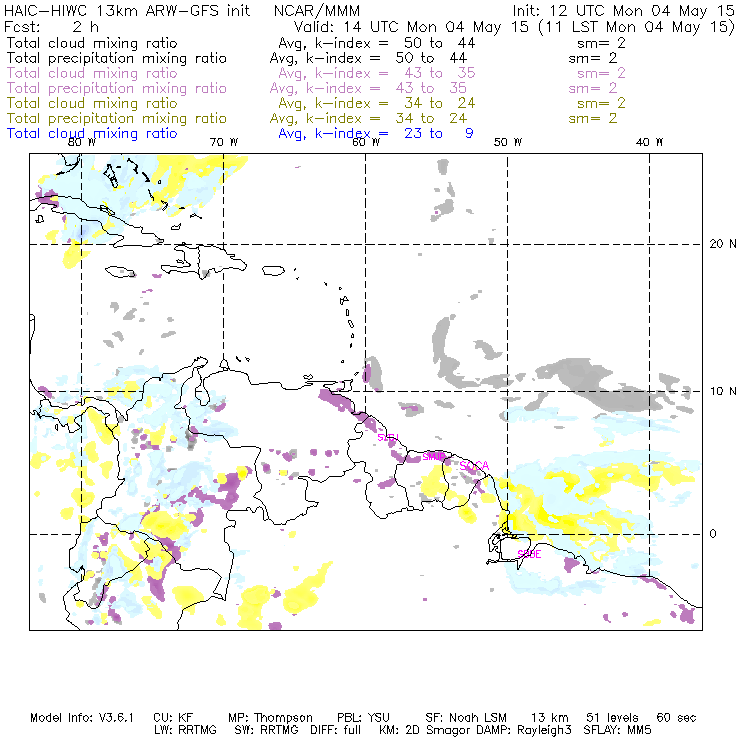Click the olive "Total cloud mixing ratio" legend label
The image size is (740, 740).
click(92, 103)
